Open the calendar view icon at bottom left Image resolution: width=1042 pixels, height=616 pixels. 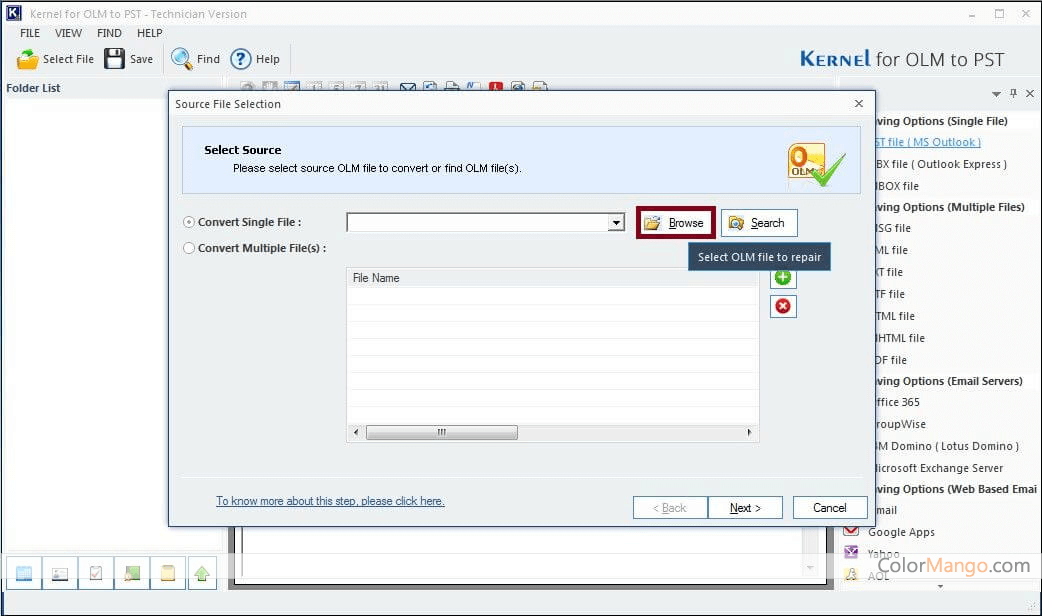point(24,573)
